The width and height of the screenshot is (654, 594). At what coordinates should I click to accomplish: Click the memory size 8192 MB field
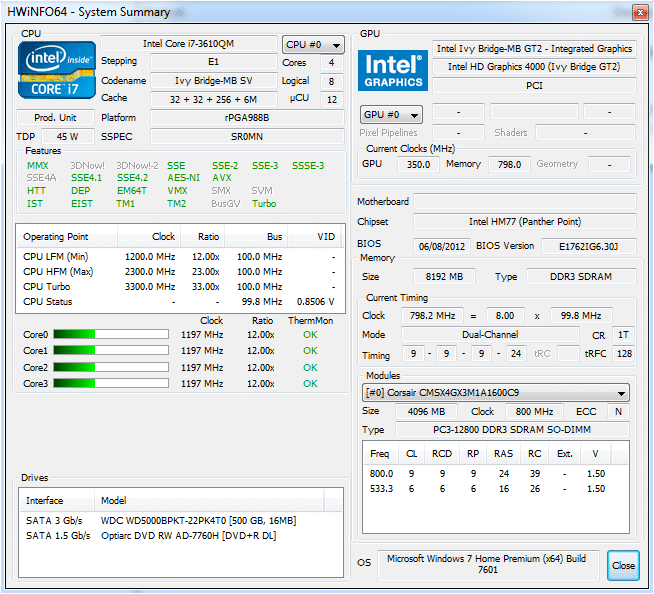[x=444, y=277]
